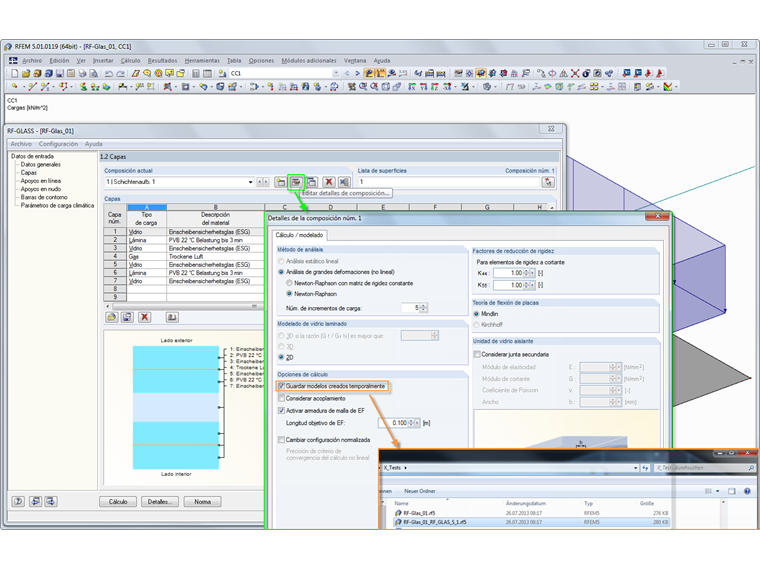Click 'Neuer Ordner' in file browser
Screen dimensions: 760x570
(x=420, y=491)
